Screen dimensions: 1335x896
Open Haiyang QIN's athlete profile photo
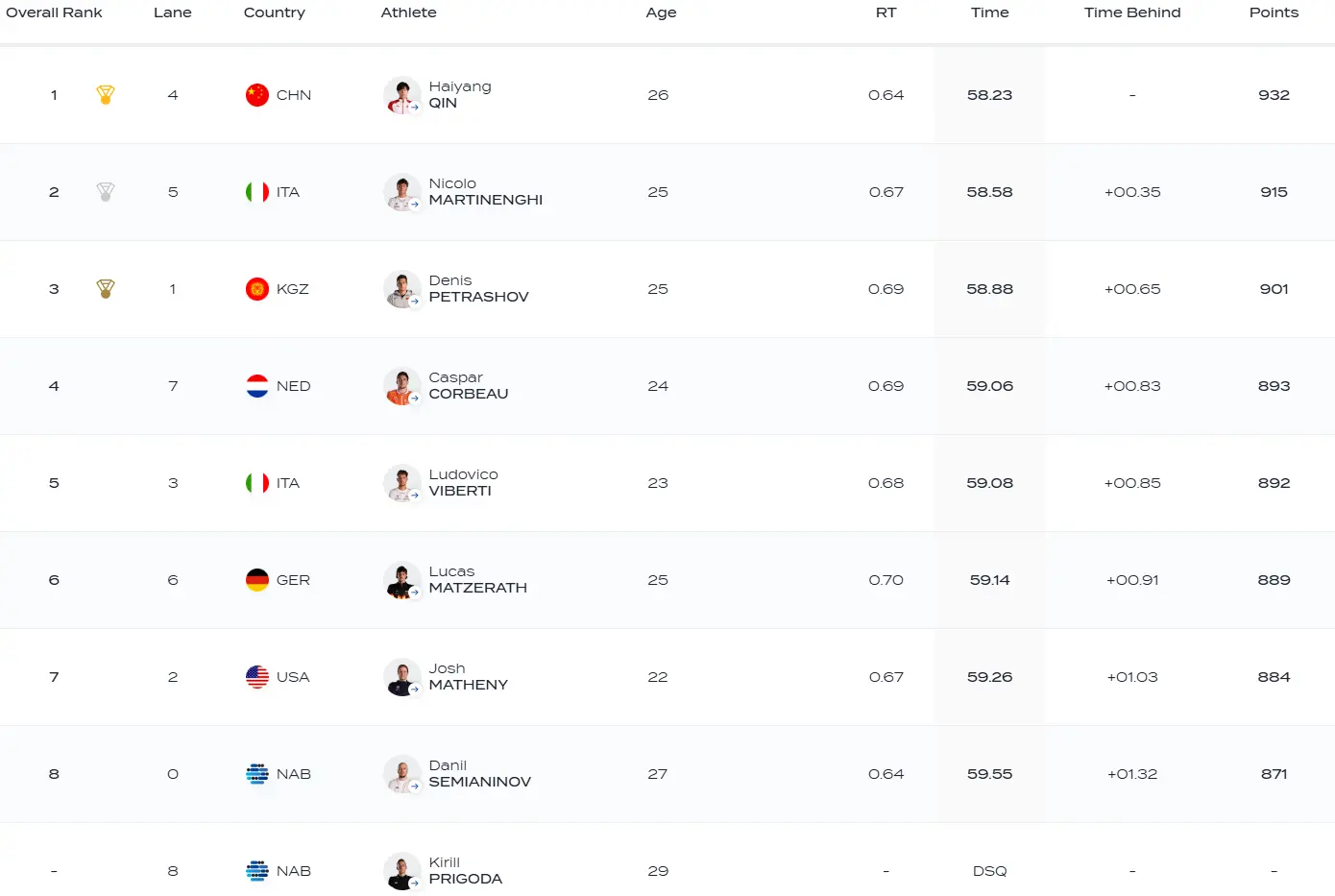coord(402,95)
